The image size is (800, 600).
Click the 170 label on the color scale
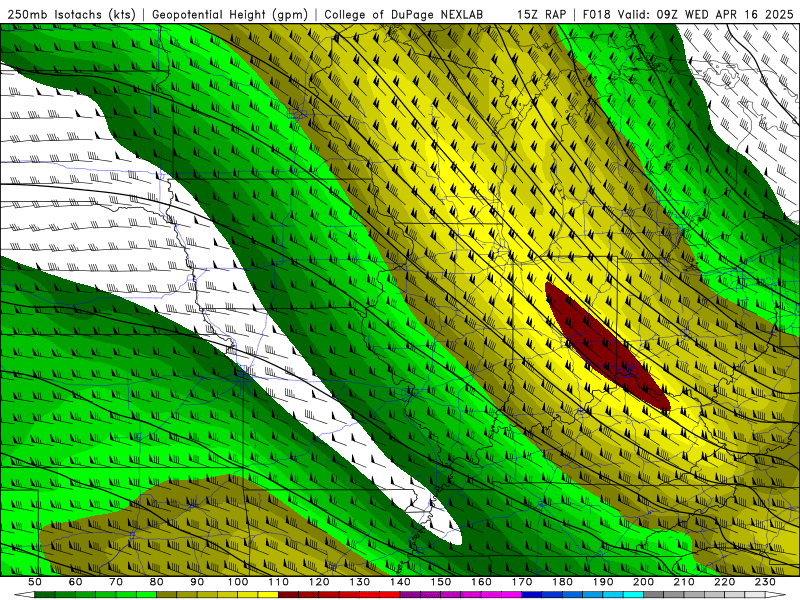click(x=521, y=582)
